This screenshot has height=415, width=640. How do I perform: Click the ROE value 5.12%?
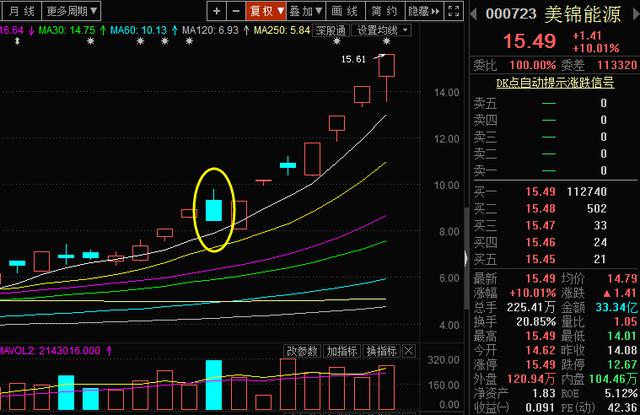tap(620, 393)
